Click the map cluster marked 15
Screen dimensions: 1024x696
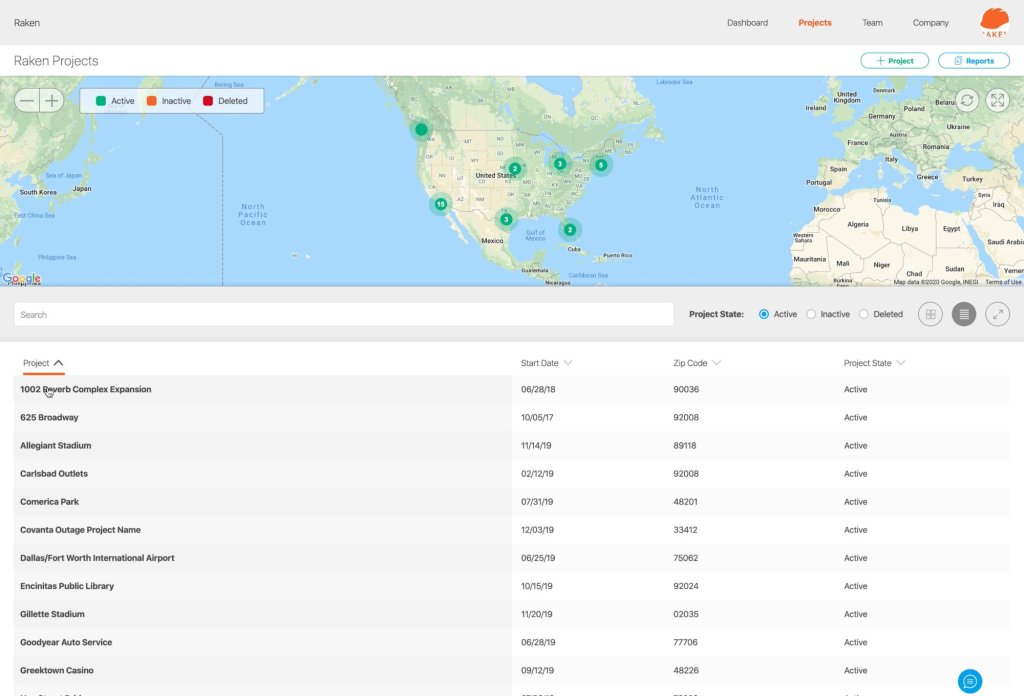tap(441, 204)
